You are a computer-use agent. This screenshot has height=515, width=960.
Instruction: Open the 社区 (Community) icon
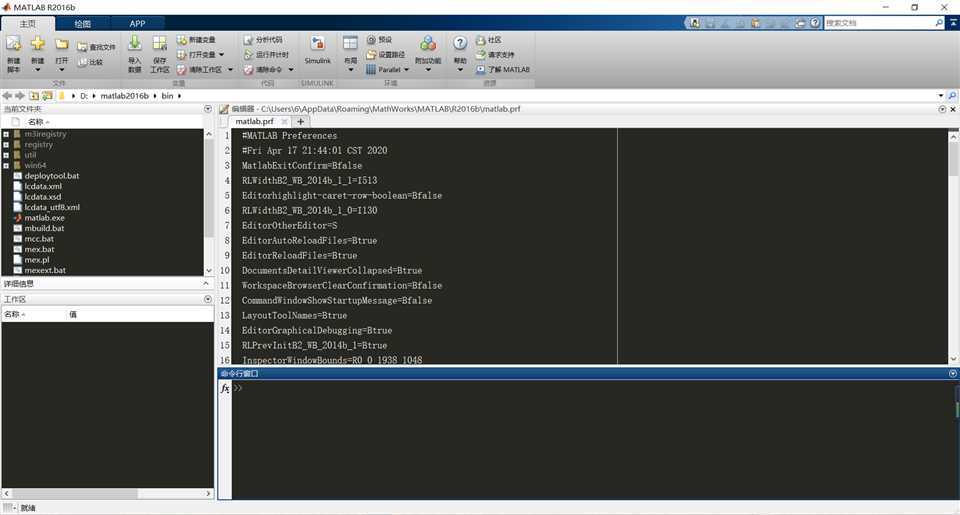[x=481, y=40]
